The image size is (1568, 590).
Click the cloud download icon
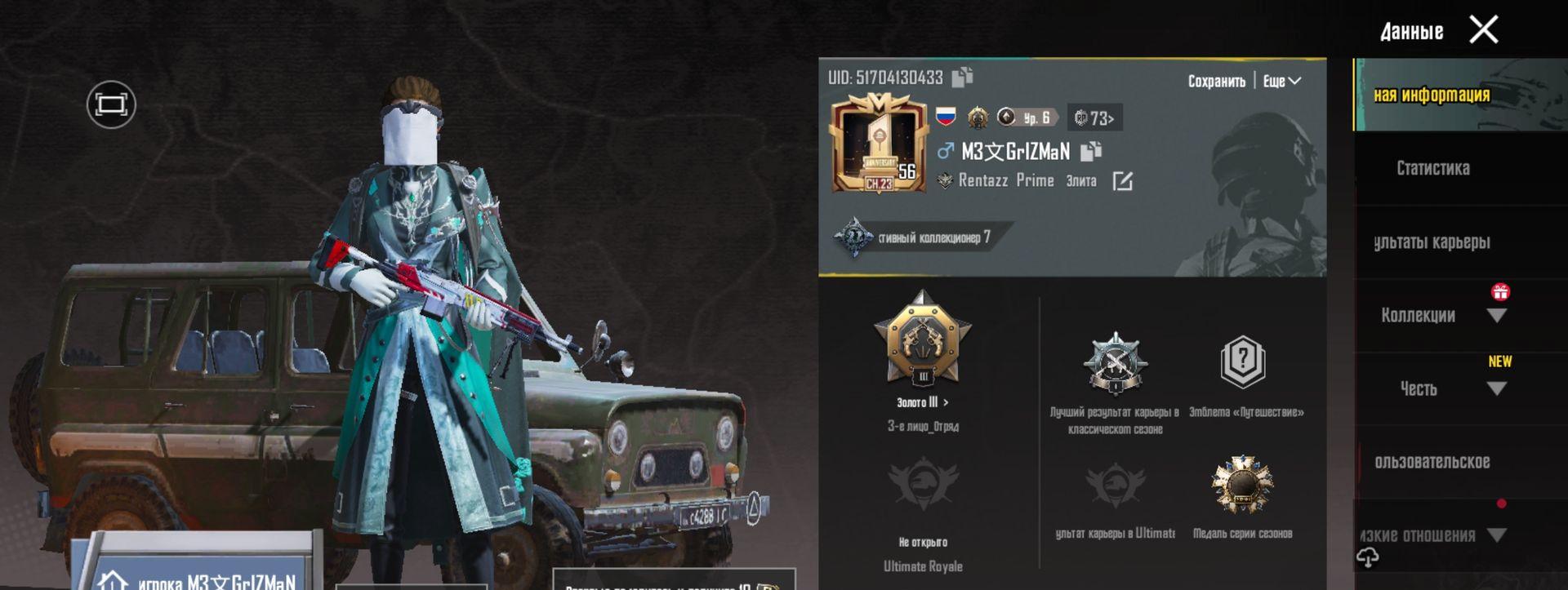pyautogui.click(x=1368, y=557)
